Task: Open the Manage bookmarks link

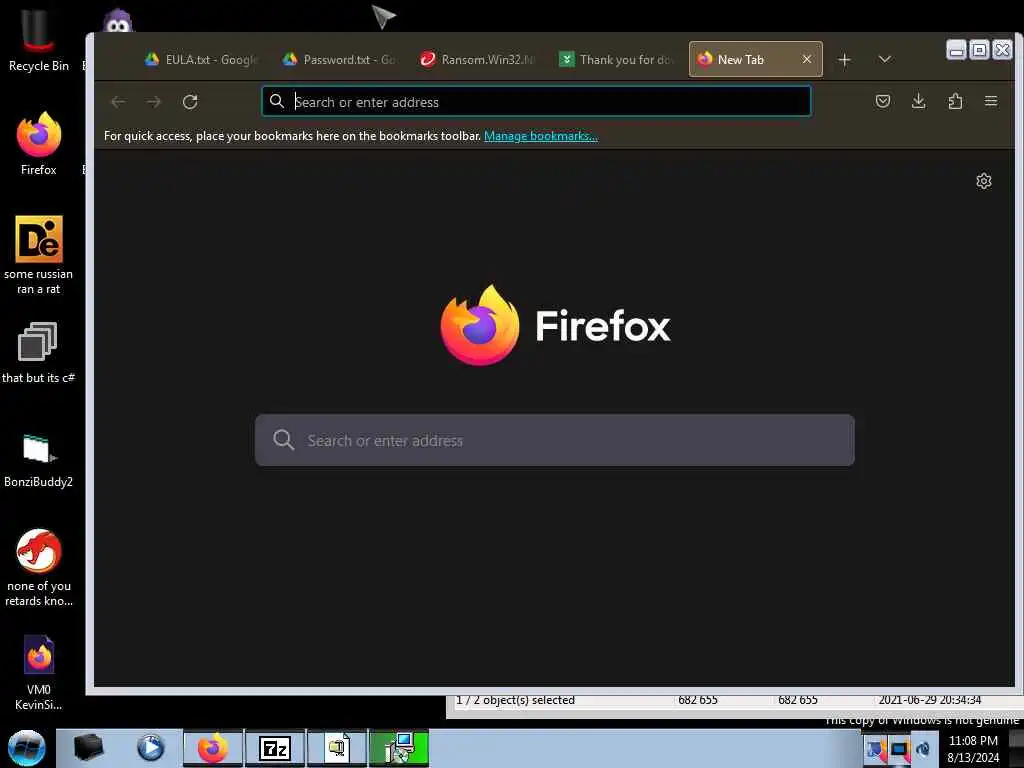Action: [x=541, y=136]
